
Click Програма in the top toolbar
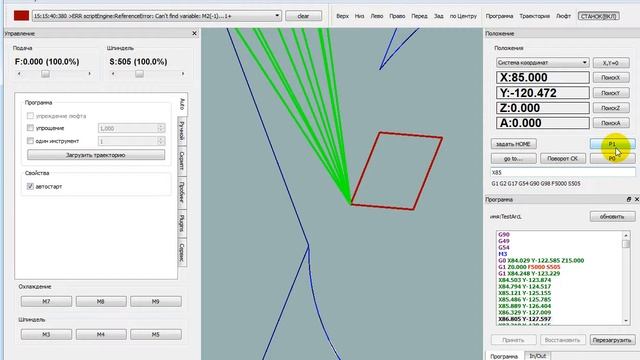coord(499,16)
